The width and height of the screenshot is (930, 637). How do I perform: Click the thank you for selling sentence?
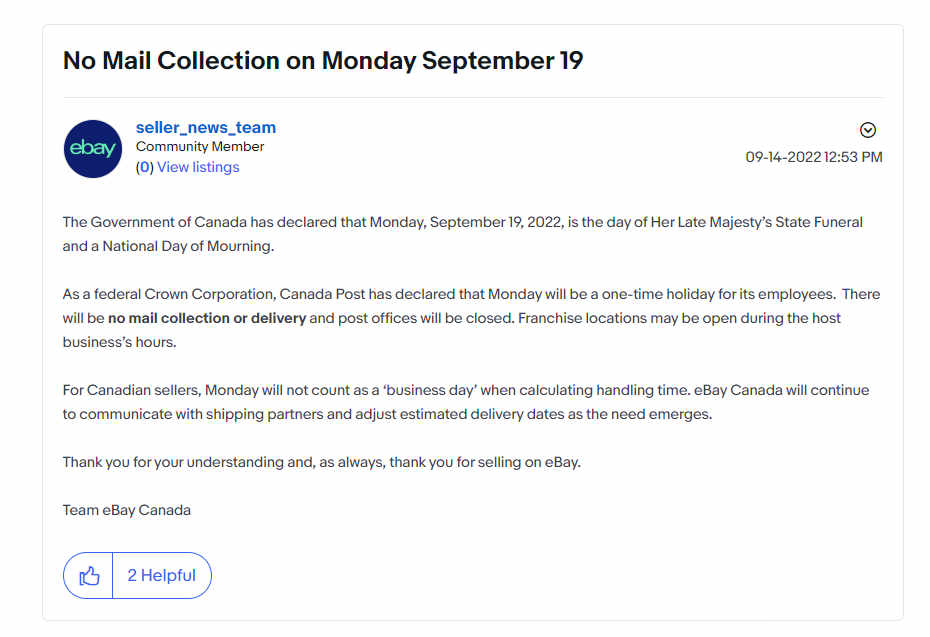[322, 462]
